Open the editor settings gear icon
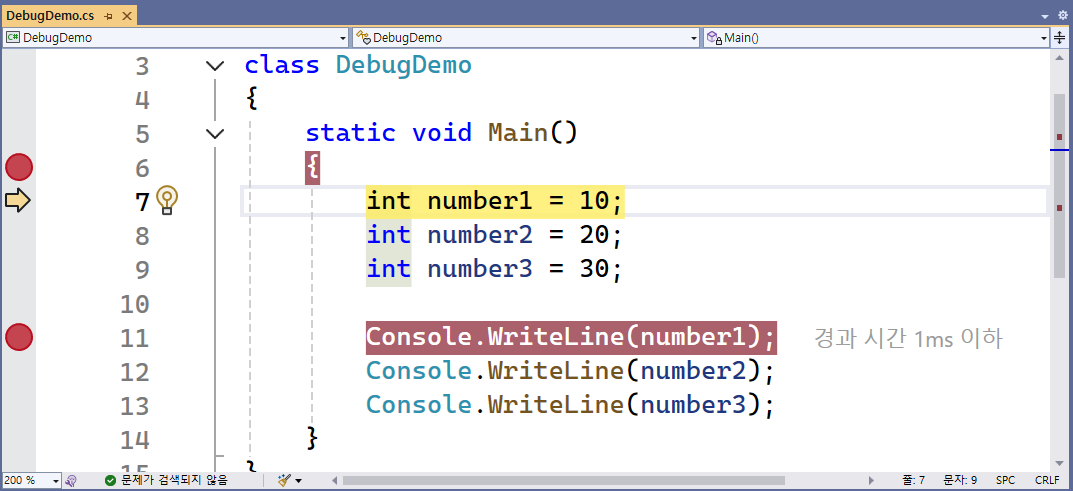This screenshot has width=1073, height=491. point(1061,16)
